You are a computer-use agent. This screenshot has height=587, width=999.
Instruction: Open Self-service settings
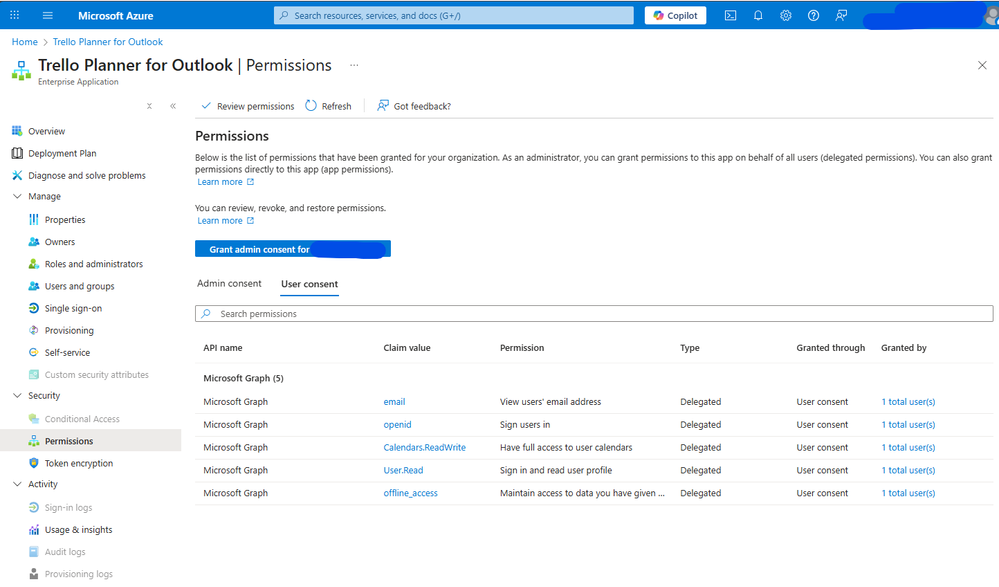coord(67,352)
